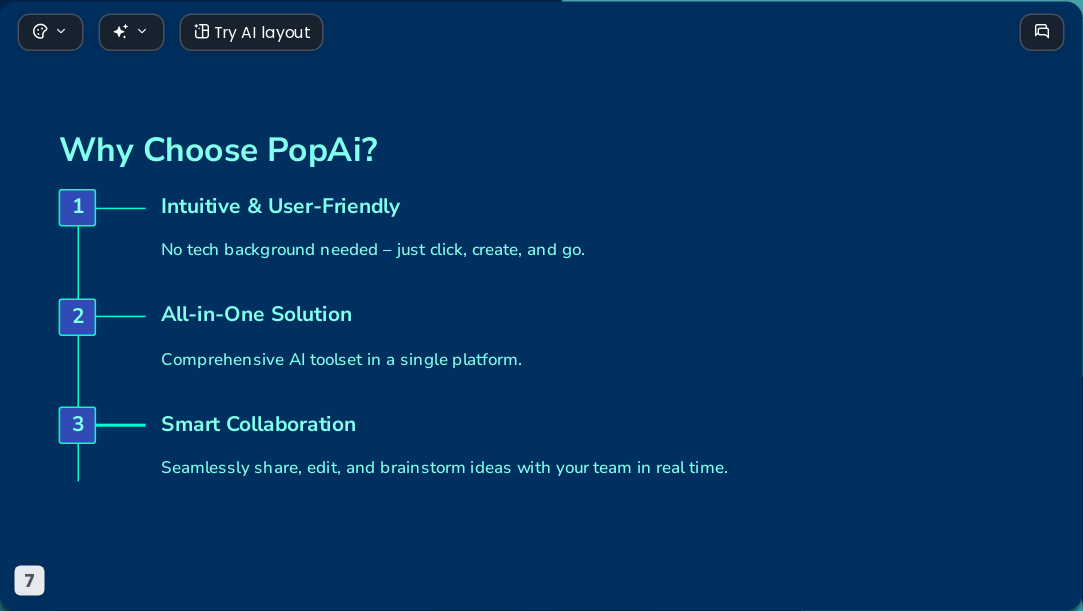The image size is (1083, 611).
Task: Select the 'All-in-One Solution' heading
Action: tap(256, 314)
